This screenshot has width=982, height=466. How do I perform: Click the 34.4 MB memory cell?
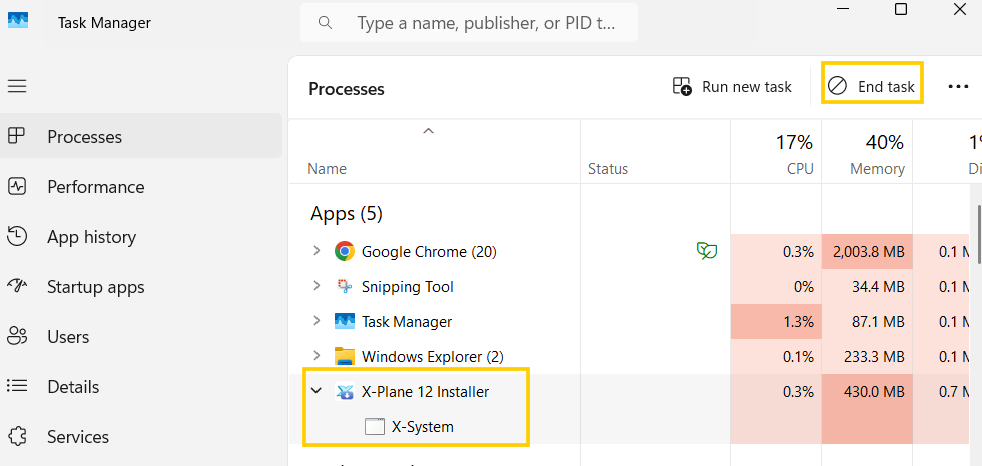(868, 287)
